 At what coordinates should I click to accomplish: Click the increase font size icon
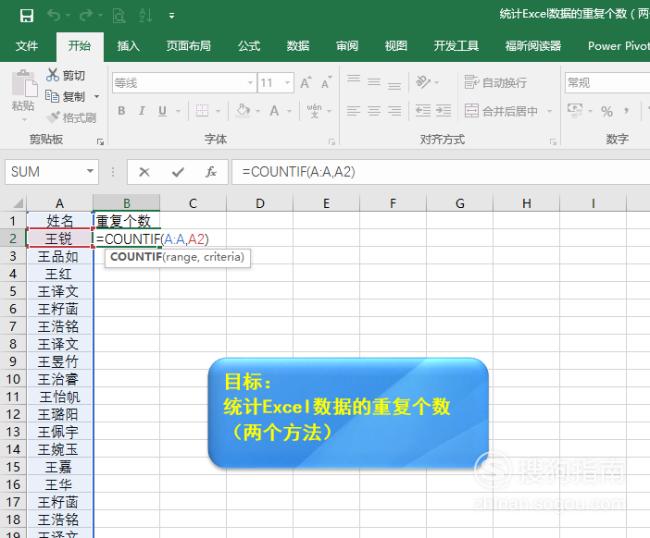point(306,83)
